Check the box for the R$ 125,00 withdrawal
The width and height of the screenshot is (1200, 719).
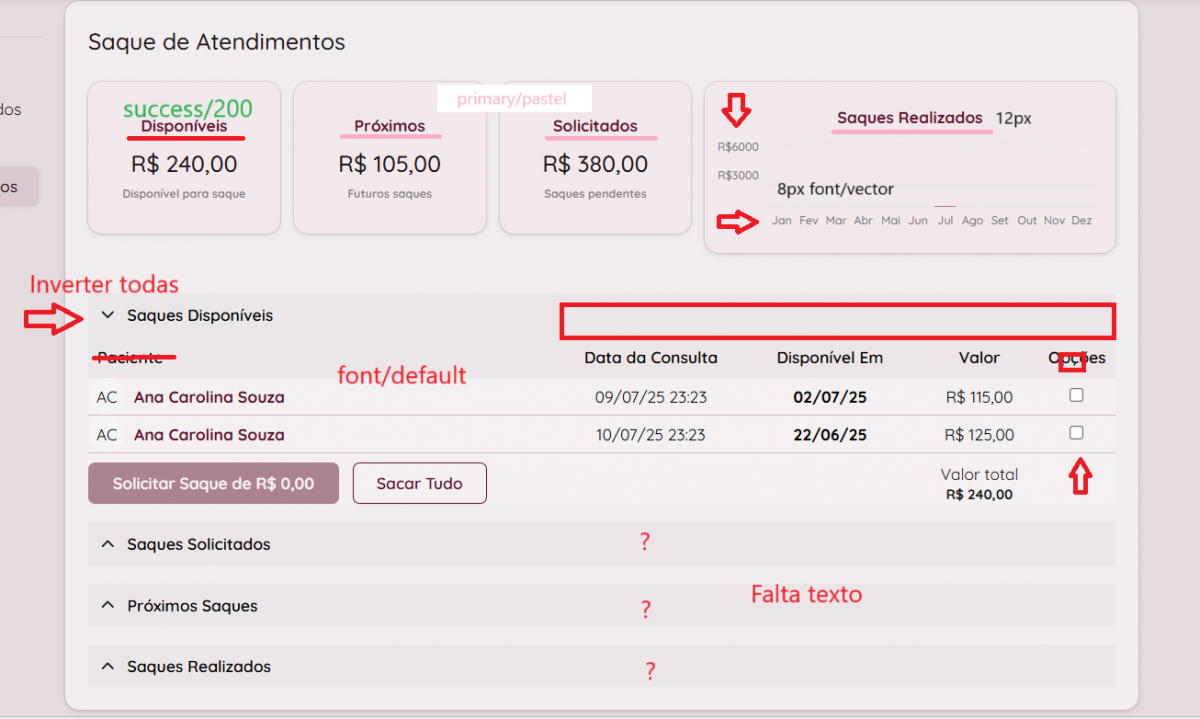tap(1076, 433)
